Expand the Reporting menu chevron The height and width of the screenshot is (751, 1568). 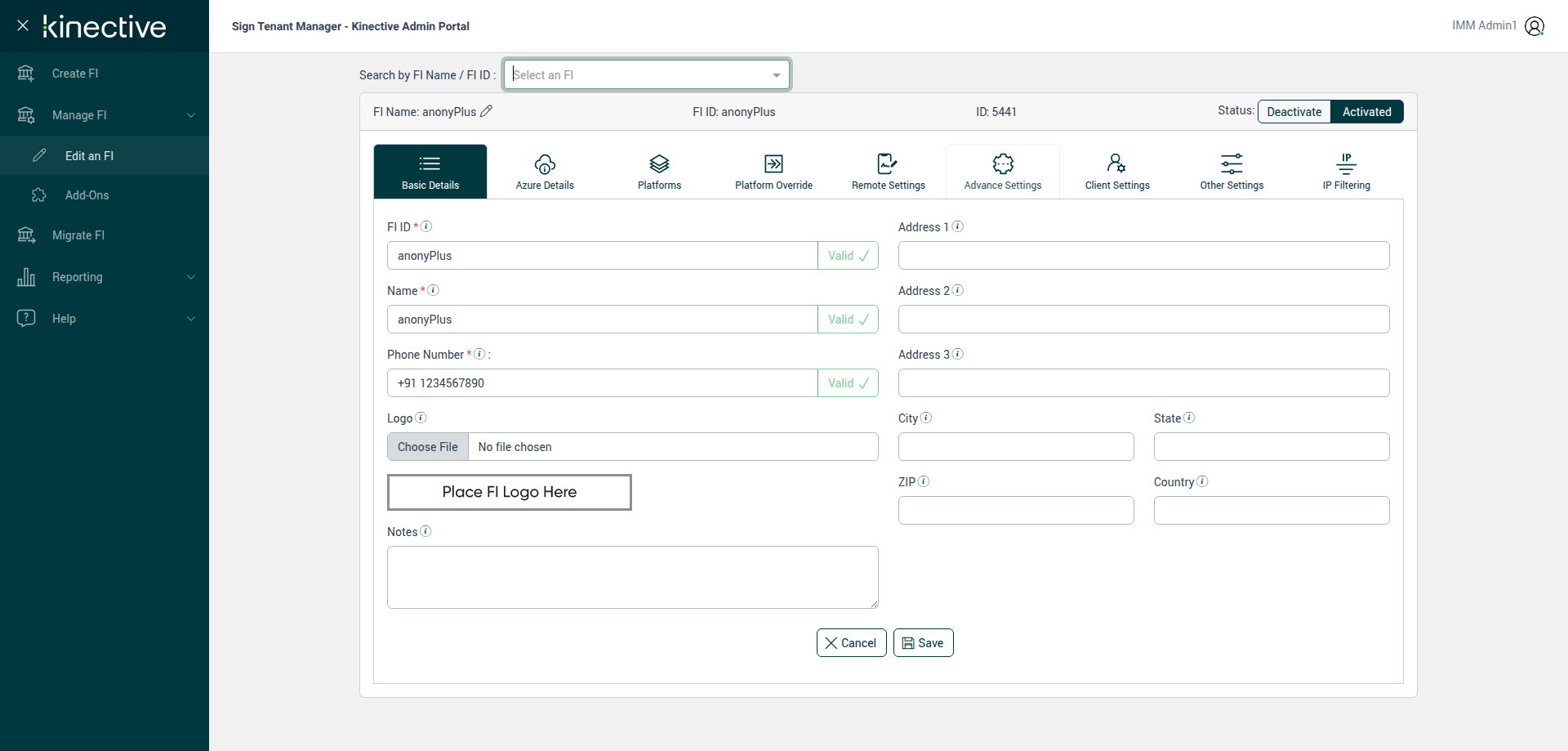(191, 277)
